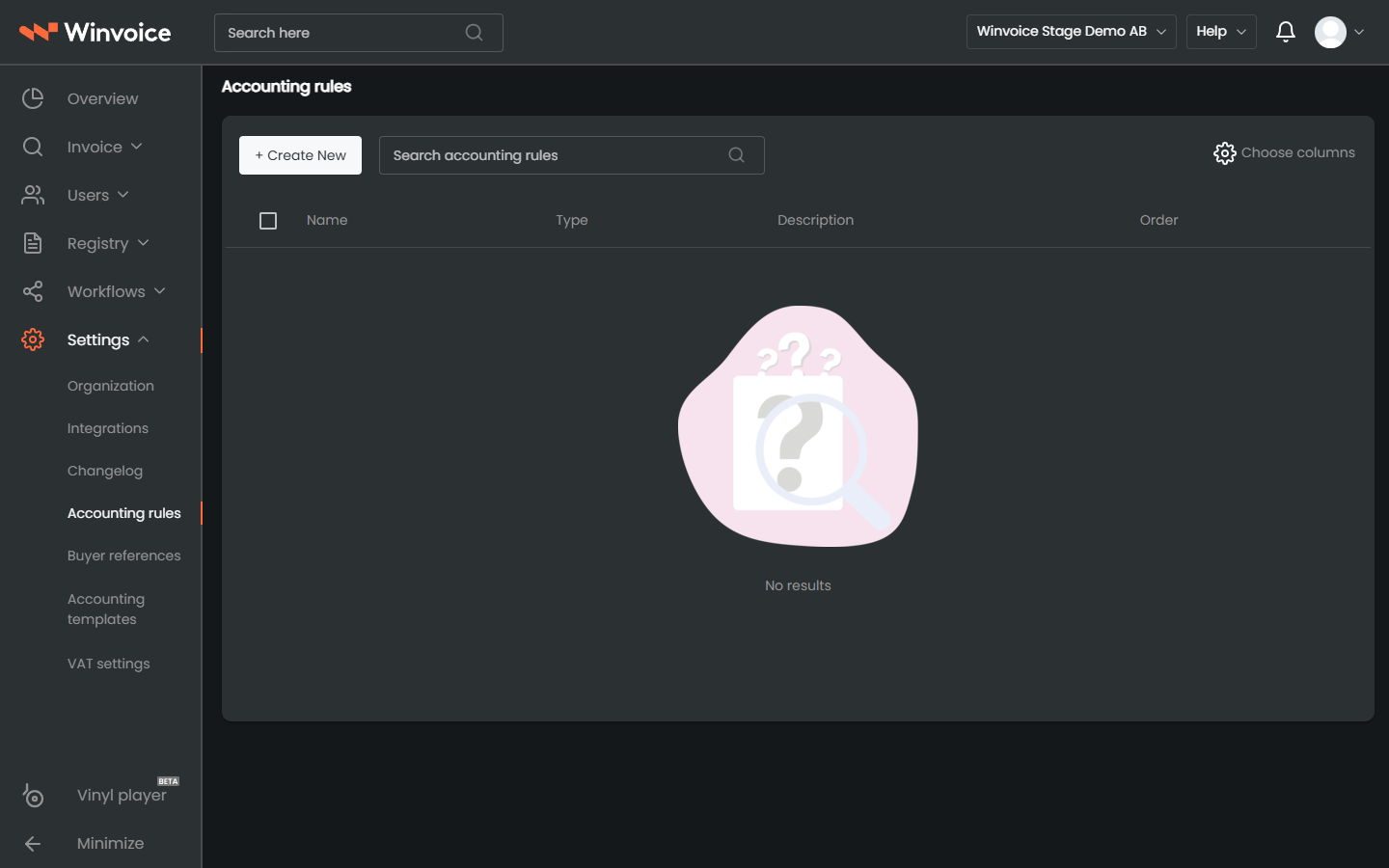Screen dimensions: 1389x868
Task: Click the Invoice magnifier icon in the sidebar
Action: 33,147
